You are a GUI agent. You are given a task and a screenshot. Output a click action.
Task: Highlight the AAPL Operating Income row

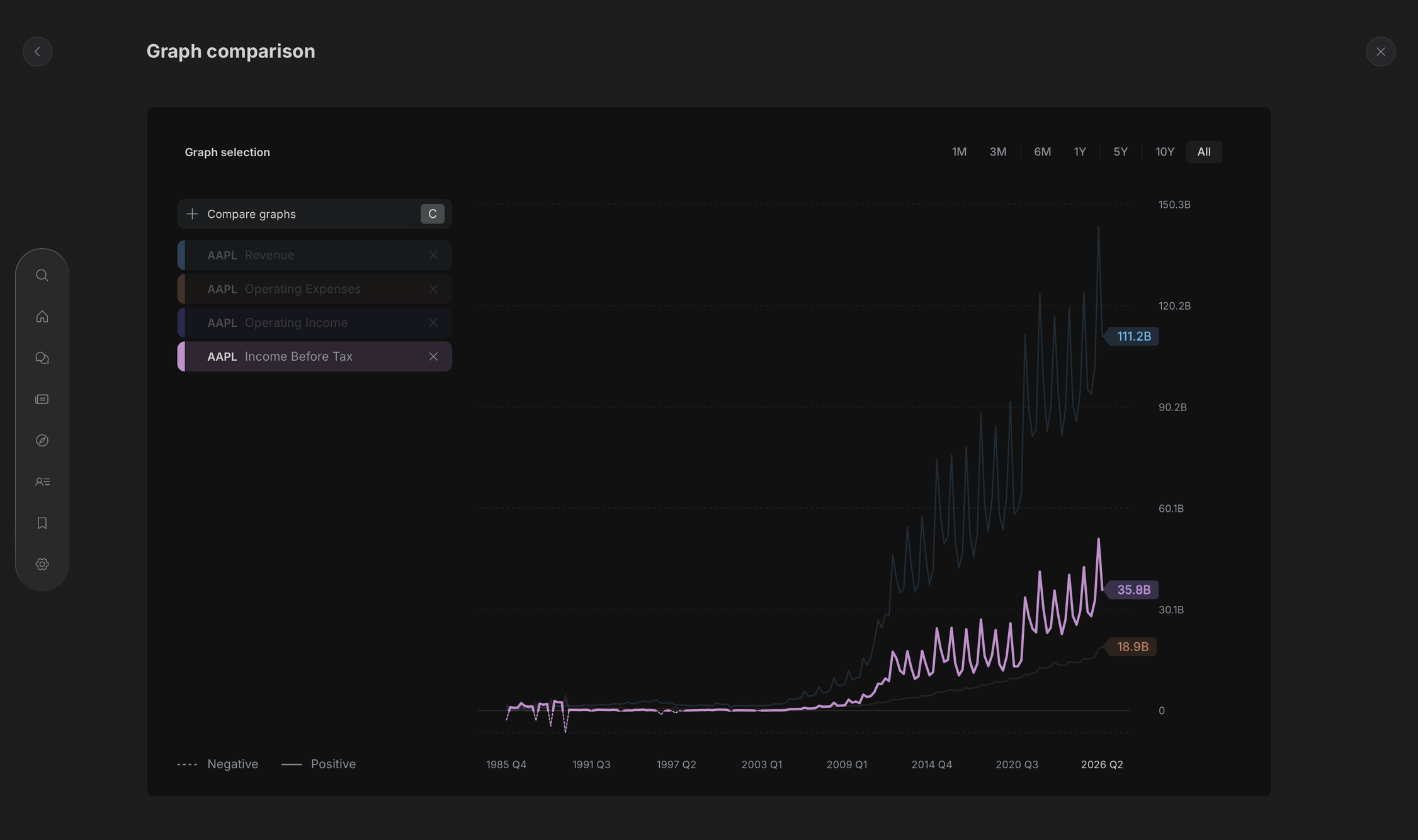tap(314, 322)
